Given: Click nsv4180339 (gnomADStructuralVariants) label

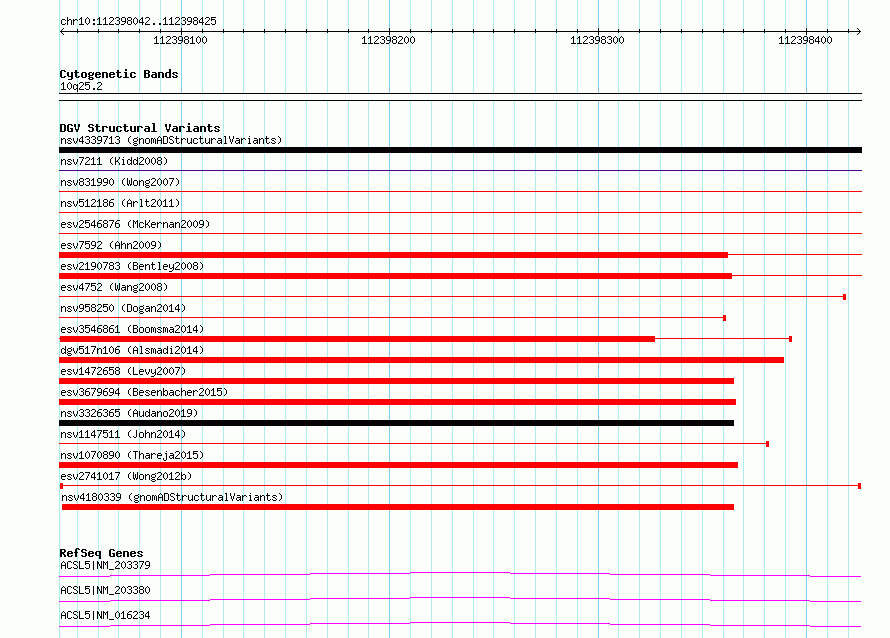Looking at the screenshot, I should click(x=172, y=497).
